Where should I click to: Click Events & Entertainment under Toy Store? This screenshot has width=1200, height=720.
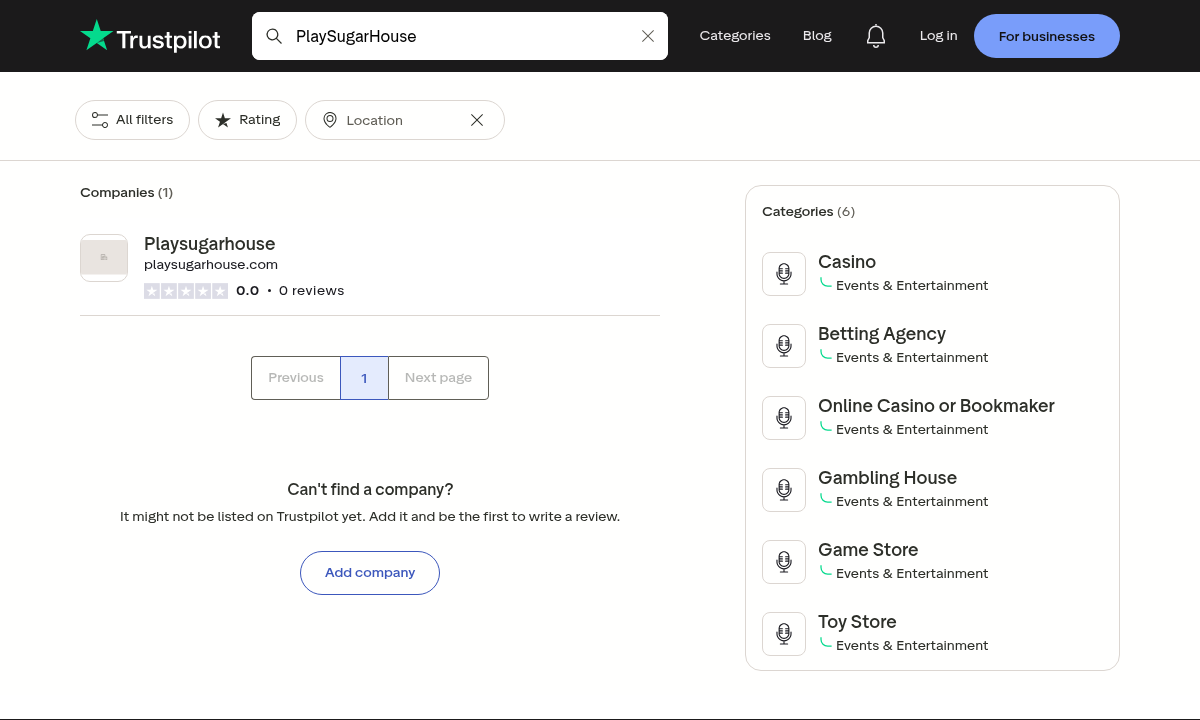(912, 646)
